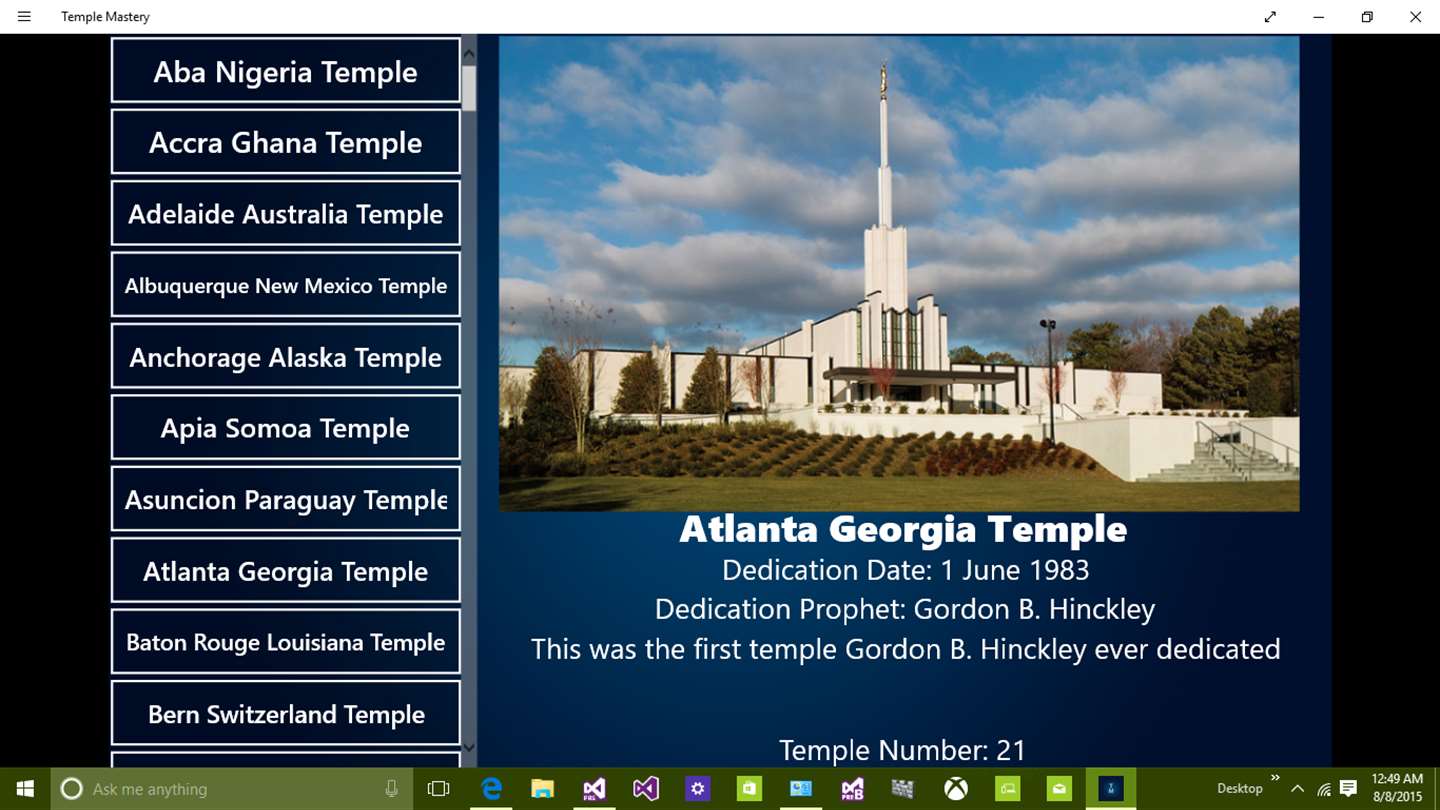
Task: Open the network Wi-Fi tray icon
Action: tap(1324, 789)
